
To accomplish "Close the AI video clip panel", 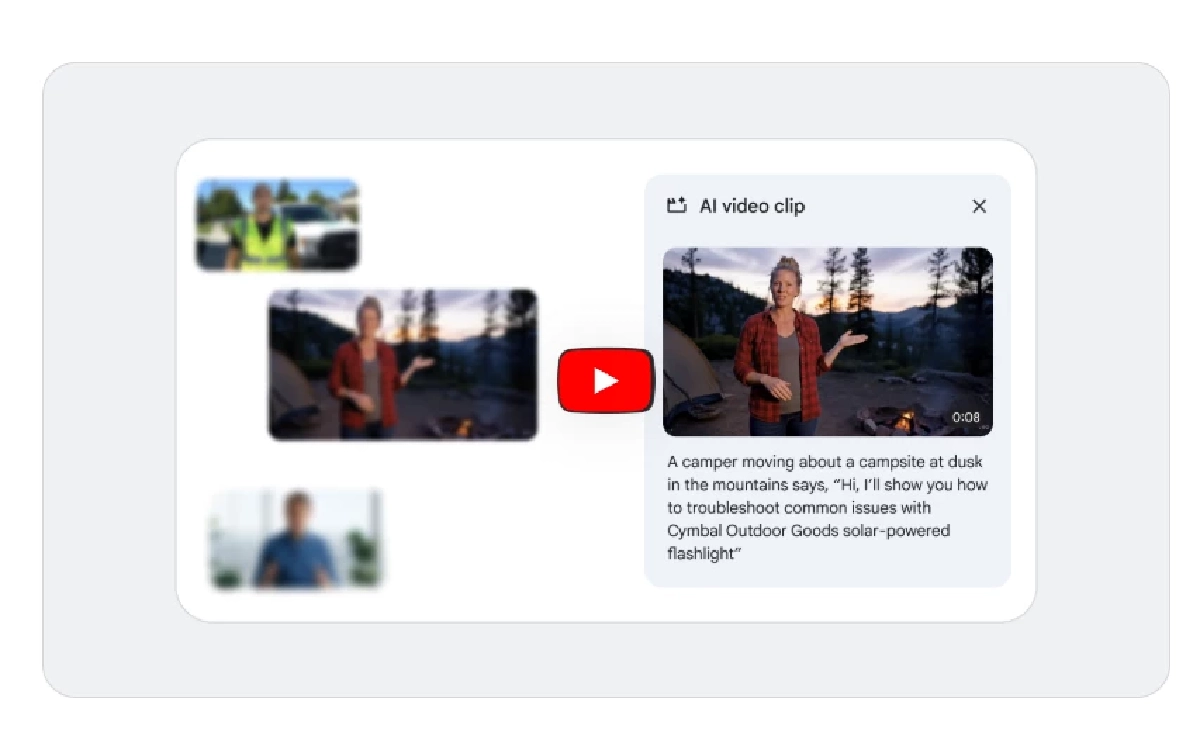I will [979, 206].
